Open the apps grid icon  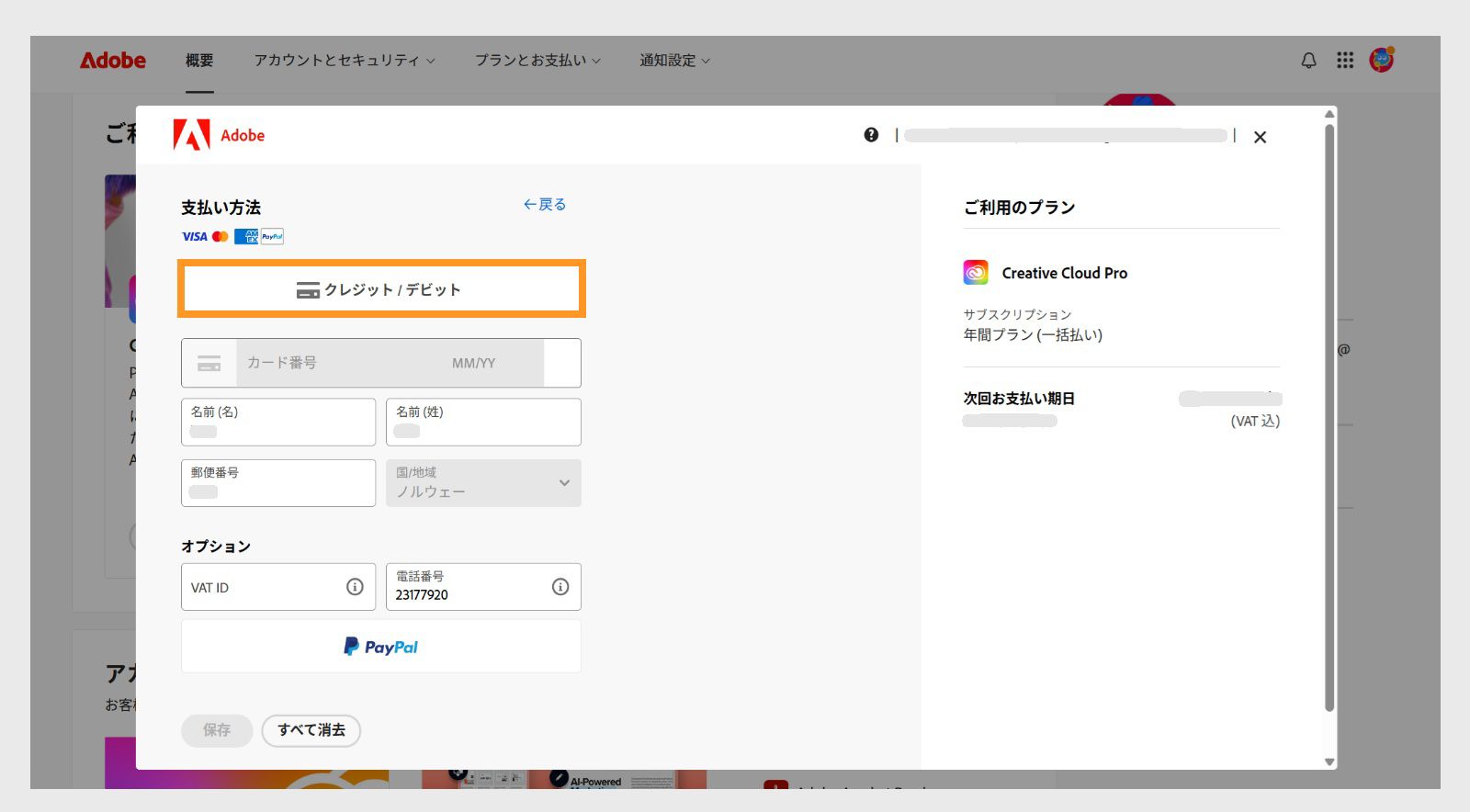pos(1345,60)
